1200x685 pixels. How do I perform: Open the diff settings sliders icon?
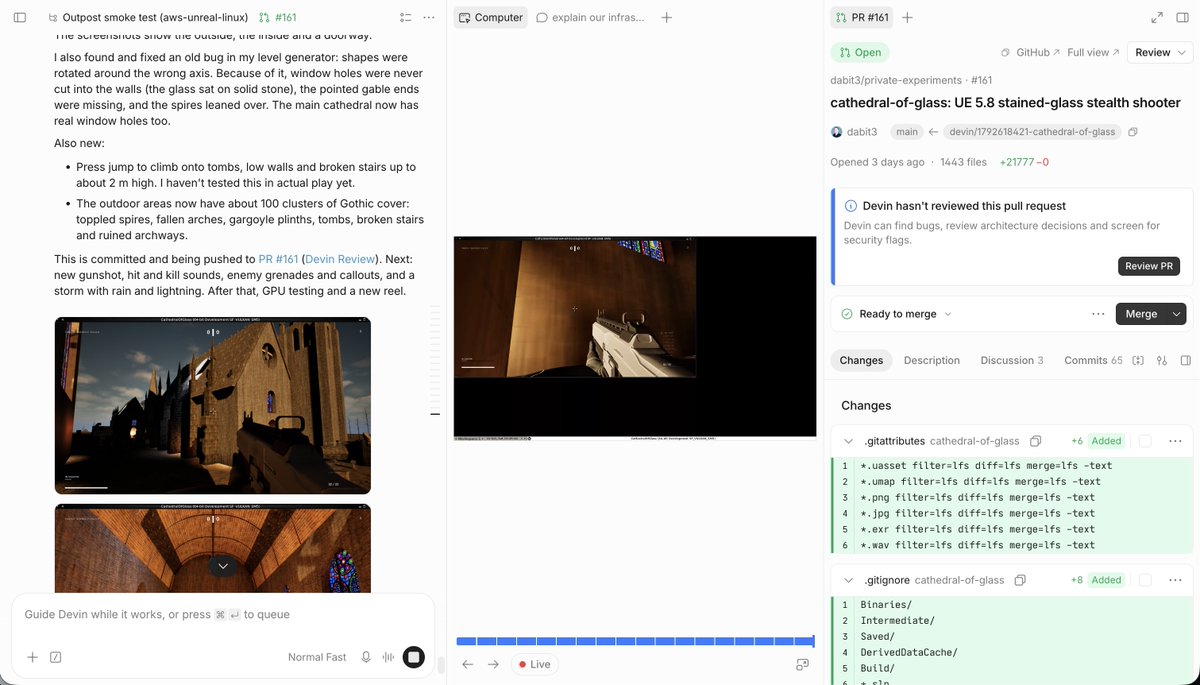(x=1162, y=360)
